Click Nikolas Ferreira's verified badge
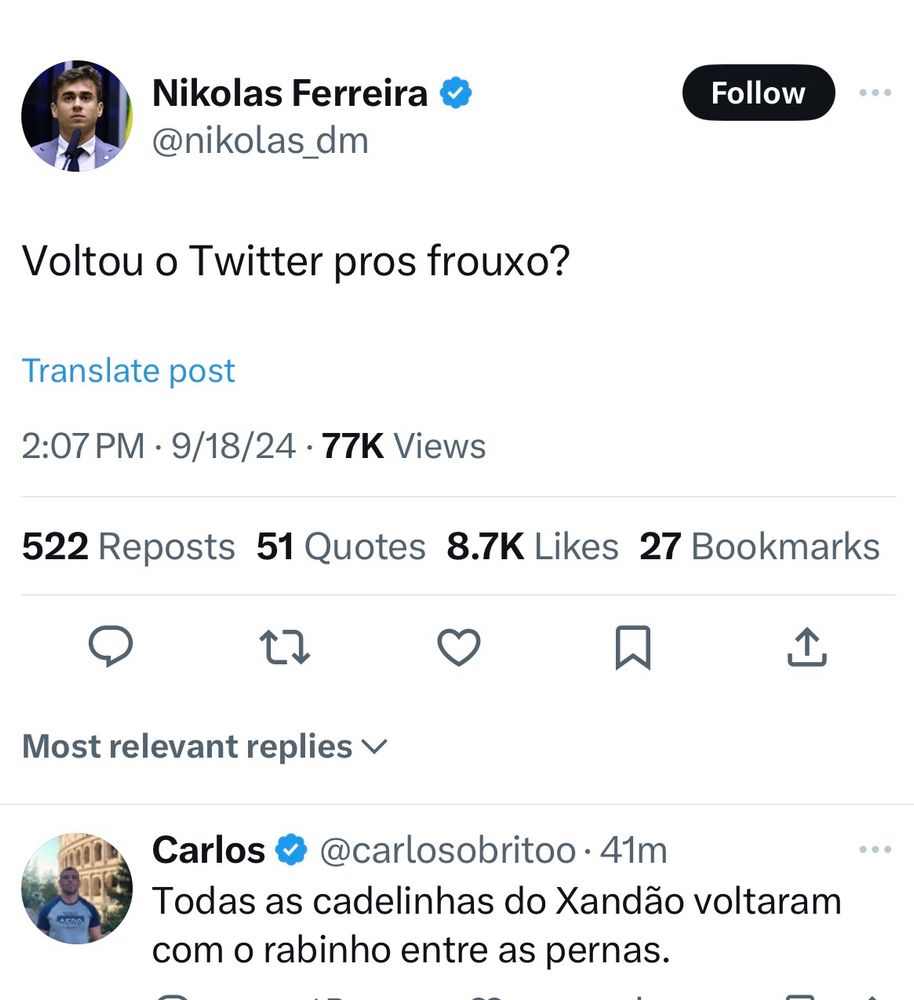The height and width of the screenshot is (1000, 914). click(456, 94)
